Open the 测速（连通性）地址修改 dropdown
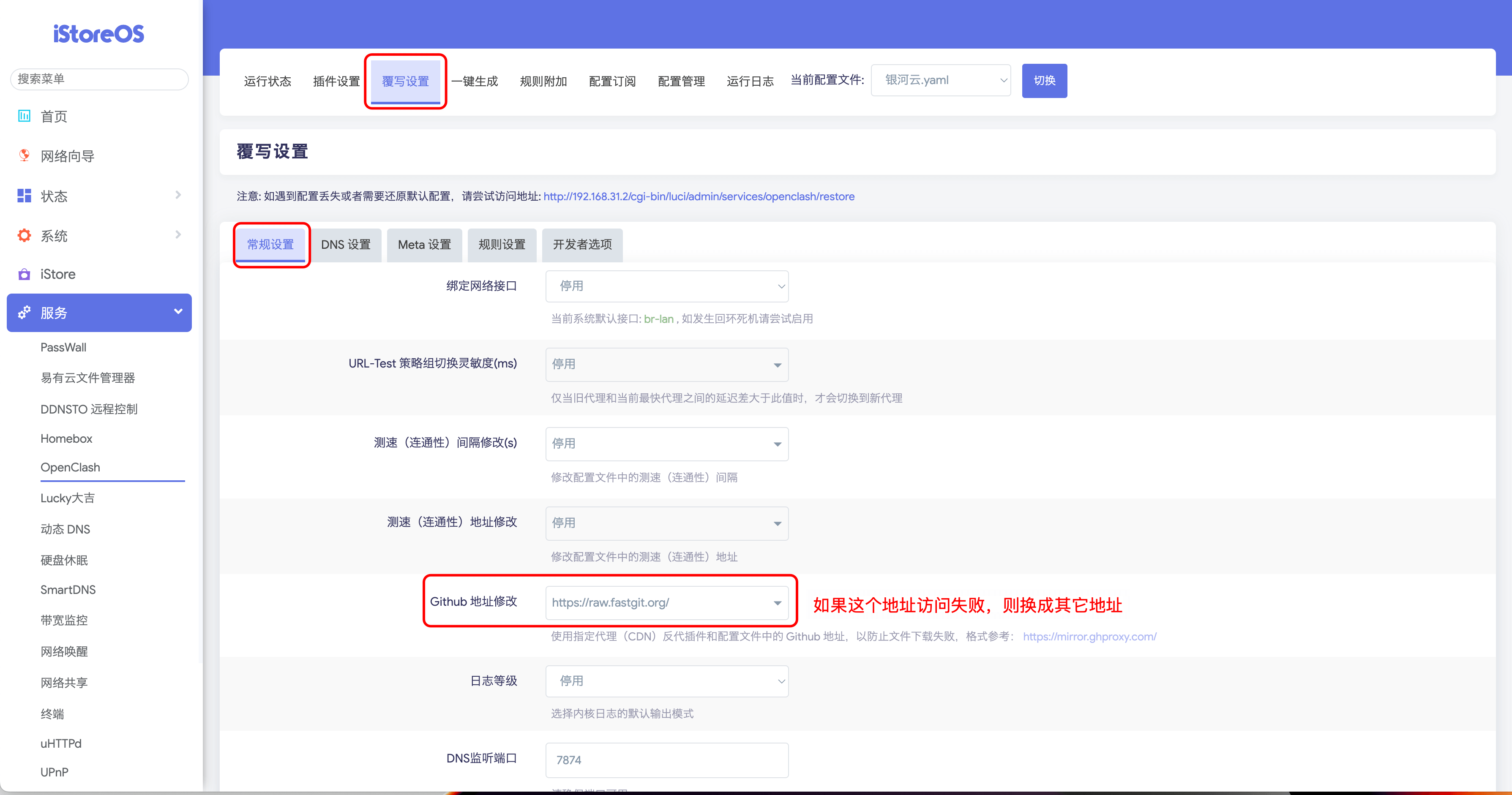 point(667,523)
